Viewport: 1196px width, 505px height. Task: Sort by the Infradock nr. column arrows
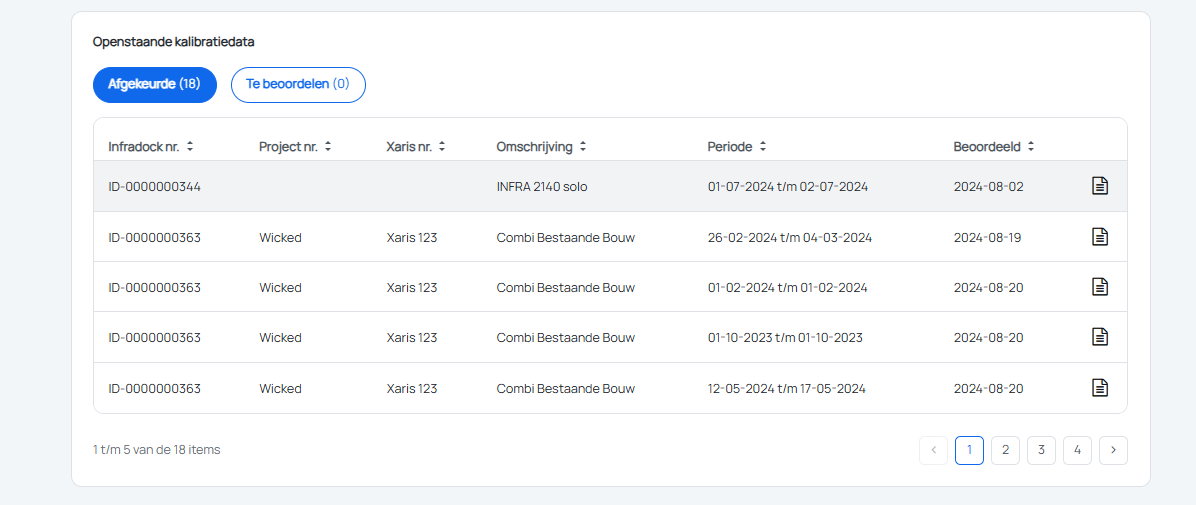tap(190, 146)
